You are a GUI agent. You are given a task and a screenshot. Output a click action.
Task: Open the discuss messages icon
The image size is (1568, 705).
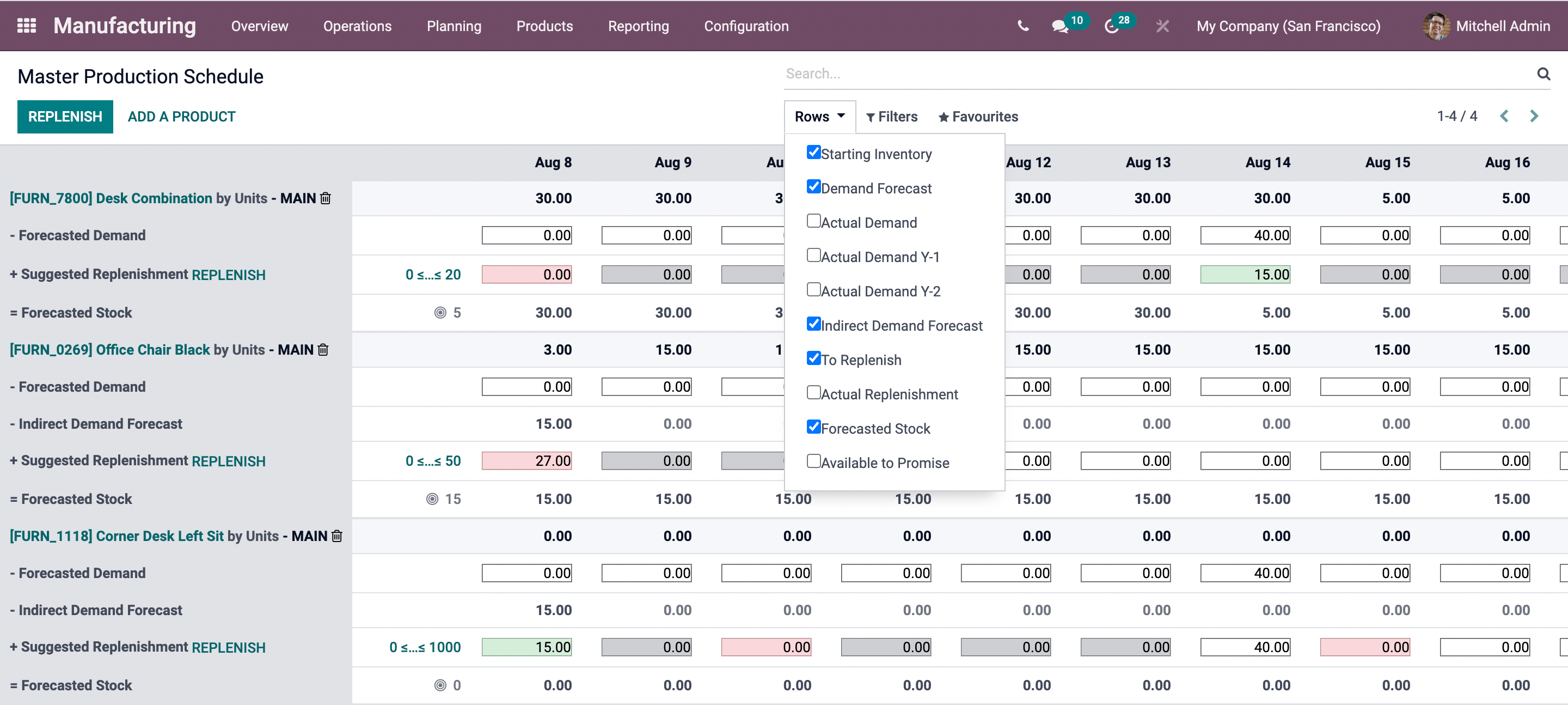(x=1059, y=26)
